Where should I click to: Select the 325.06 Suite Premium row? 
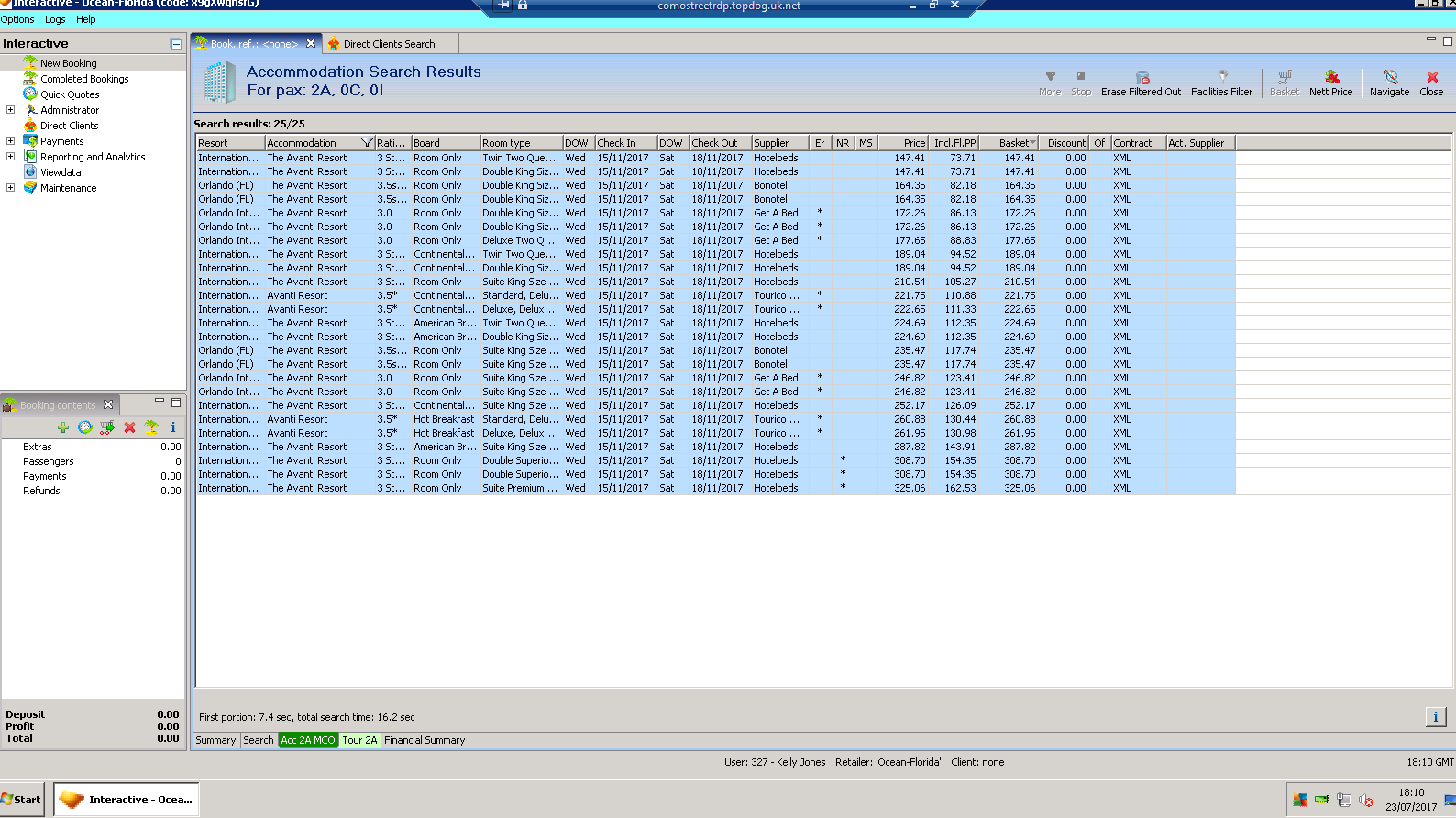tap(716, 488)
